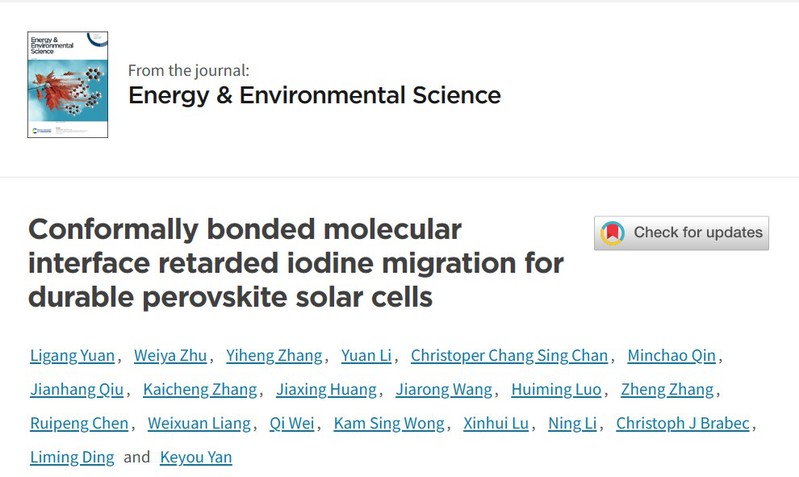Screen dimensions: 799x477
Task: Select author Jianhang Qiu
Action: [73, 390]
